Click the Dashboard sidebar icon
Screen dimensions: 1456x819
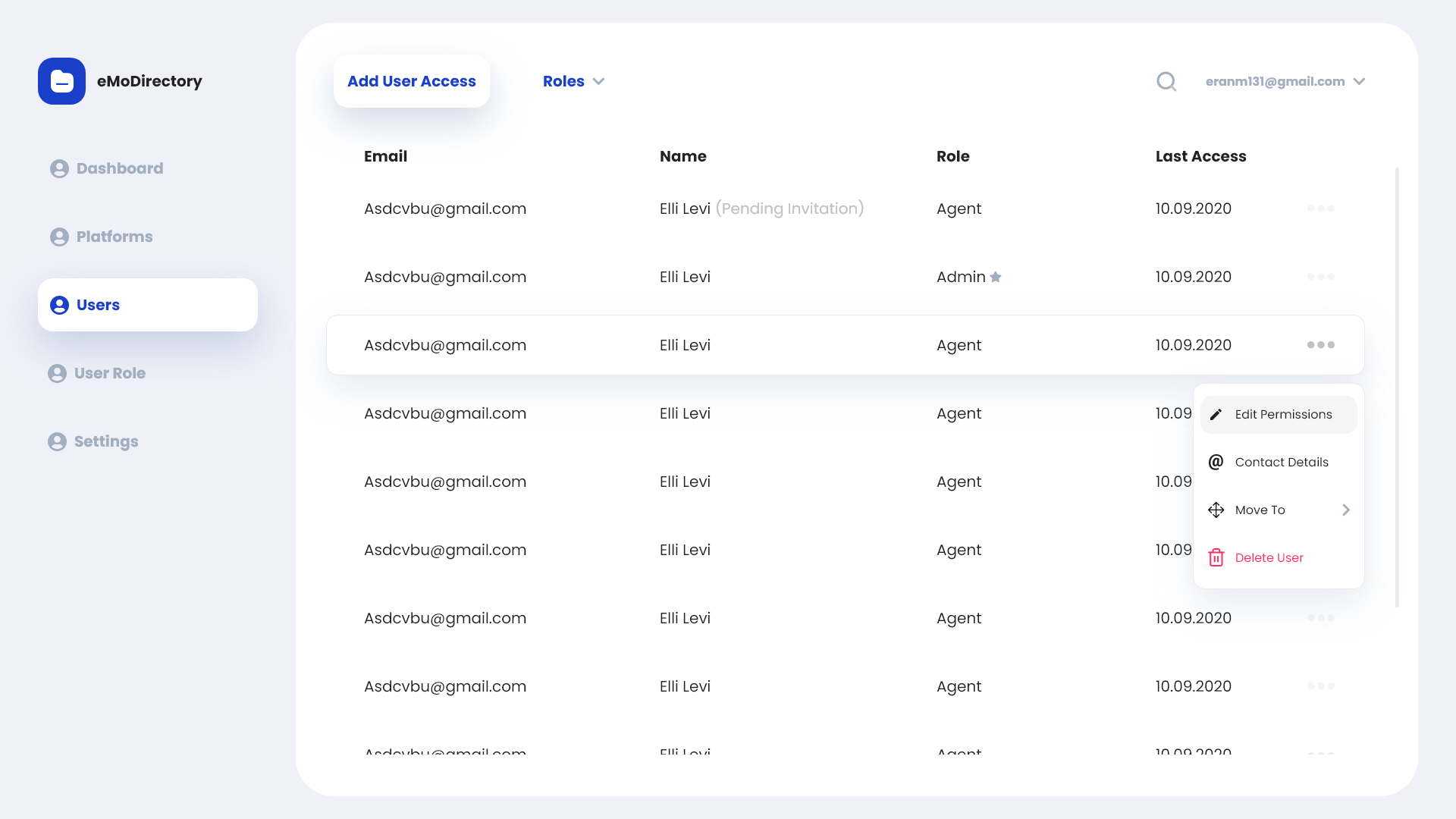point(59,168)
